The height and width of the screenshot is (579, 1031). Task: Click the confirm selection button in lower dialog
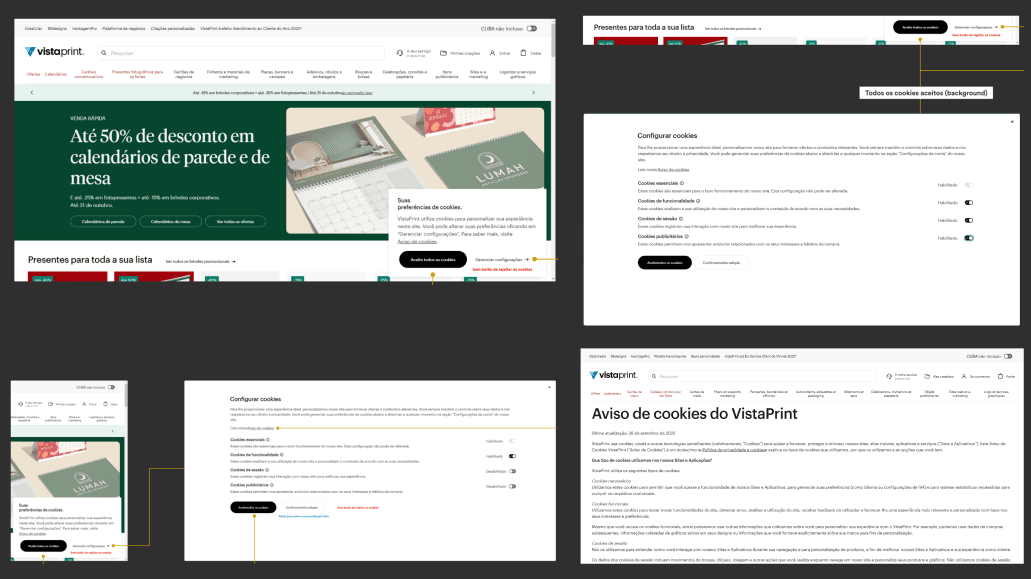tap(302, 507)
